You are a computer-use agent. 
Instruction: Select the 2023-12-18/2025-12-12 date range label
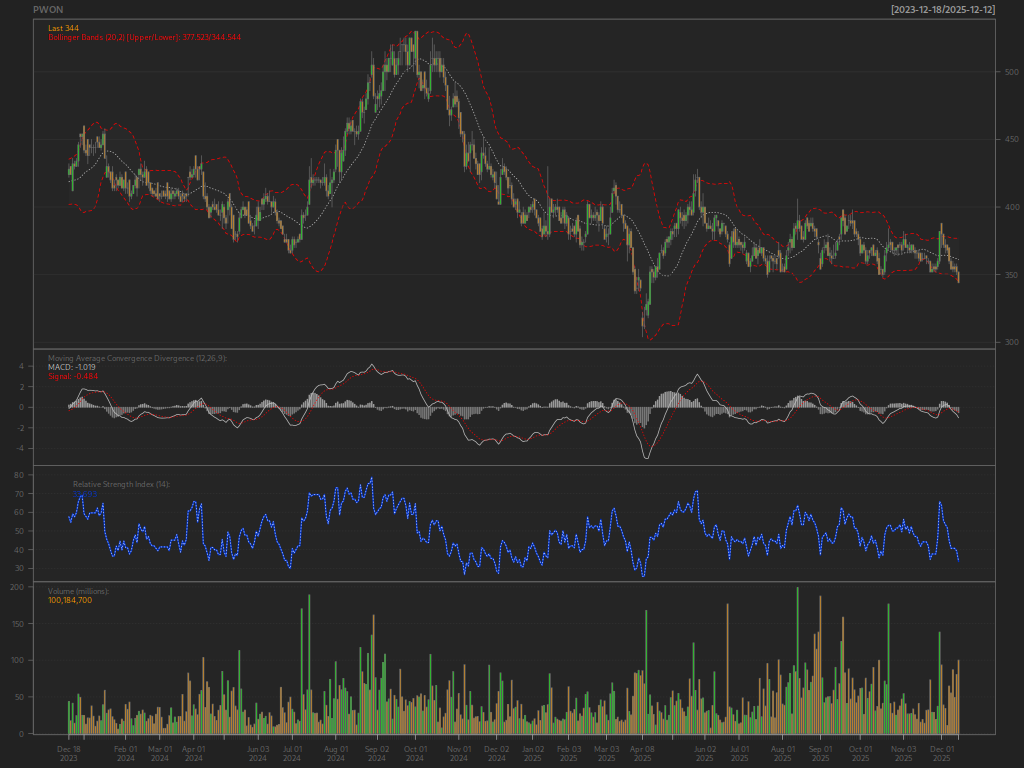pyautogui.click(x=943, y=10)
